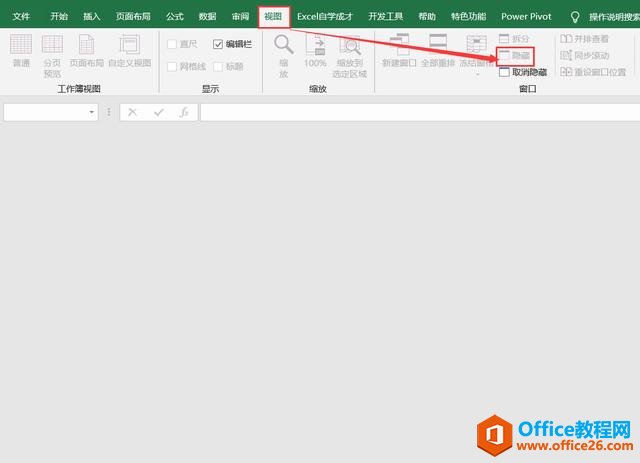Open the 帮助 (Help) tab
The height and width of the screenshot is (463, 640).
pyautogui.click(x=427, y=16)
